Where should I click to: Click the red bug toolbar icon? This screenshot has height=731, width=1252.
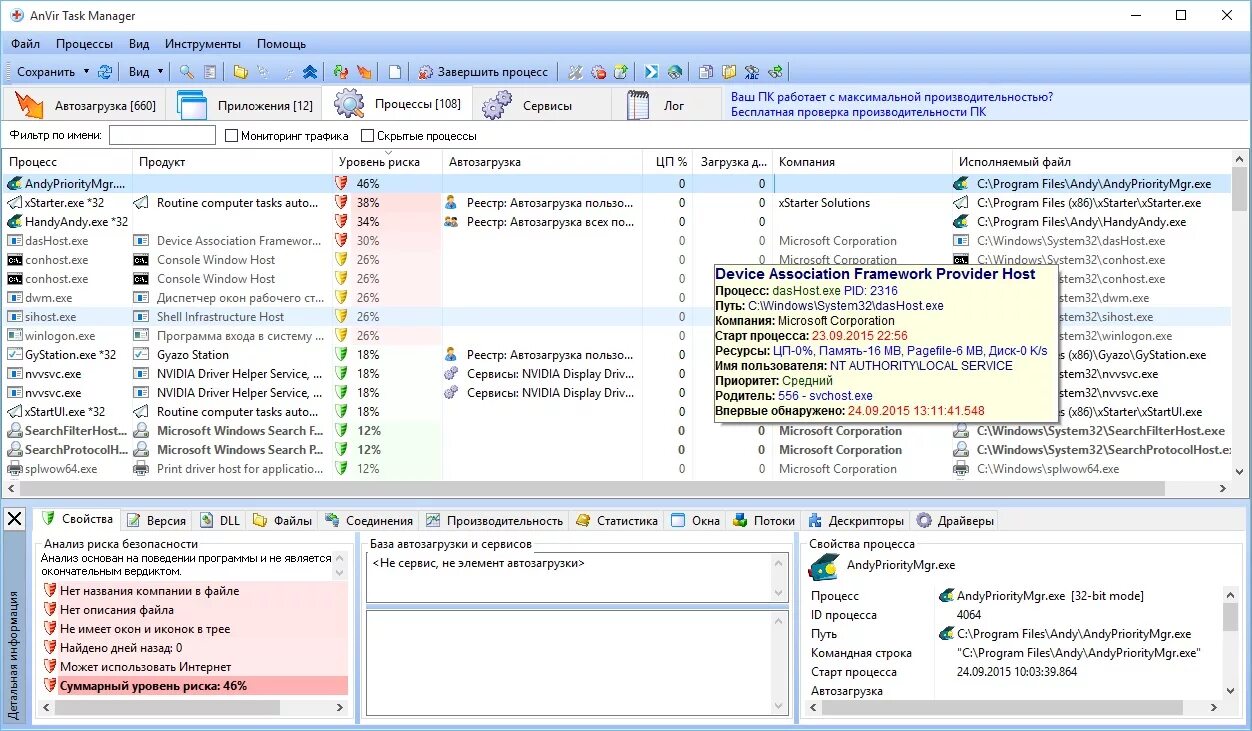(x=598, y=72)
